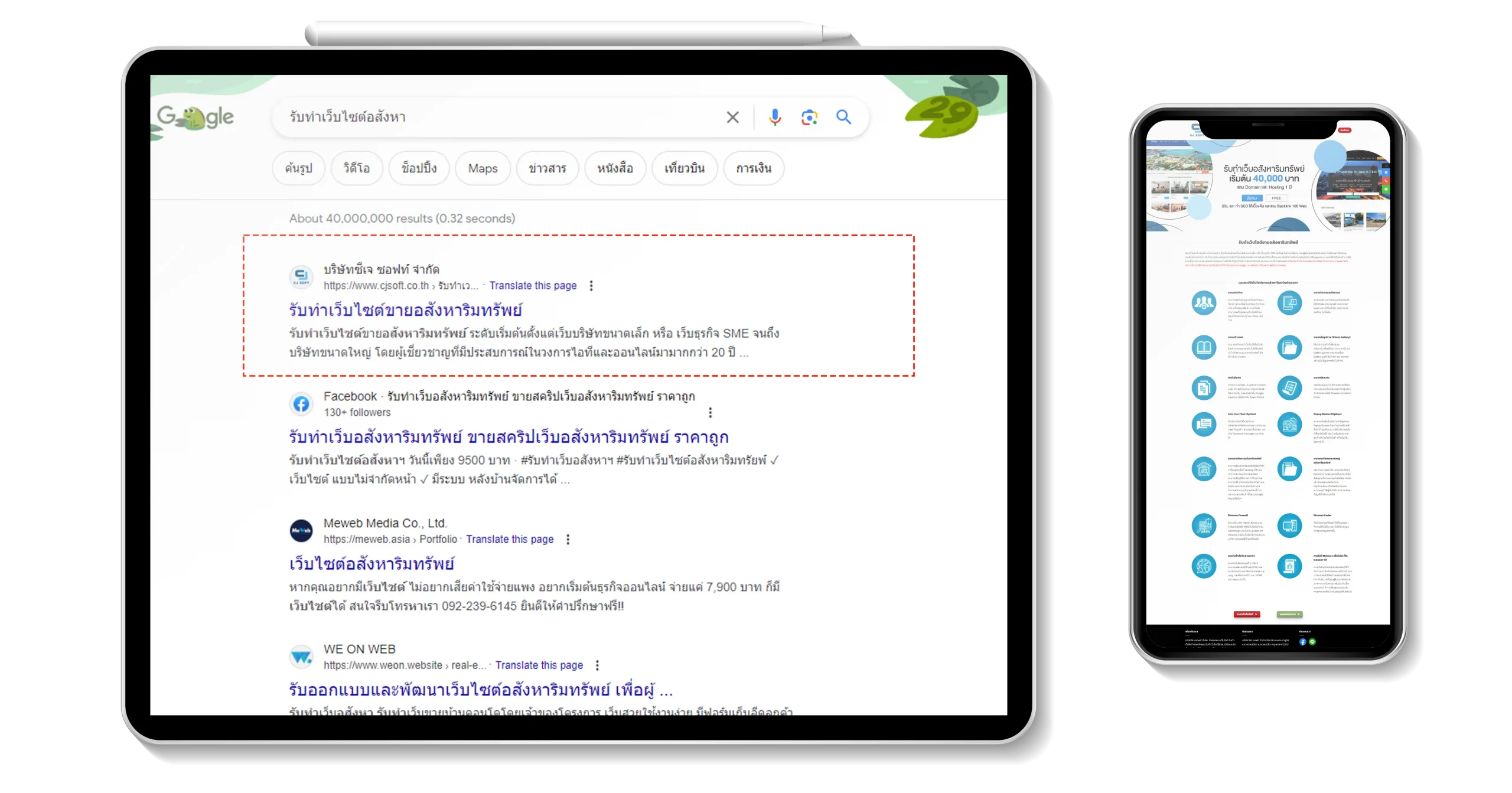Tap the green button at phone page bottom

click(1289, 615)
